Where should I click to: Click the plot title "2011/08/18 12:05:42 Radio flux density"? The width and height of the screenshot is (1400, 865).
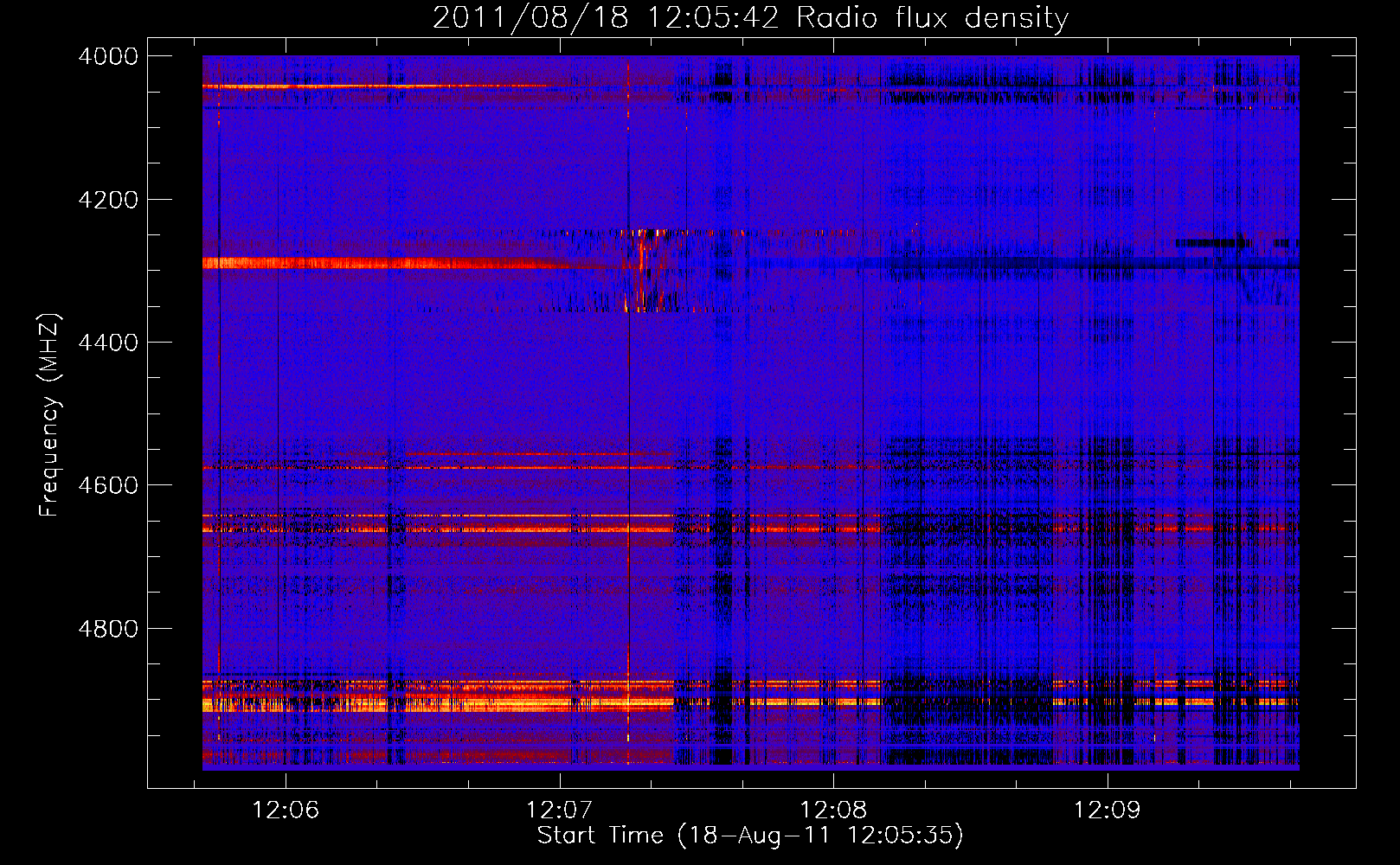coord(750,17)
